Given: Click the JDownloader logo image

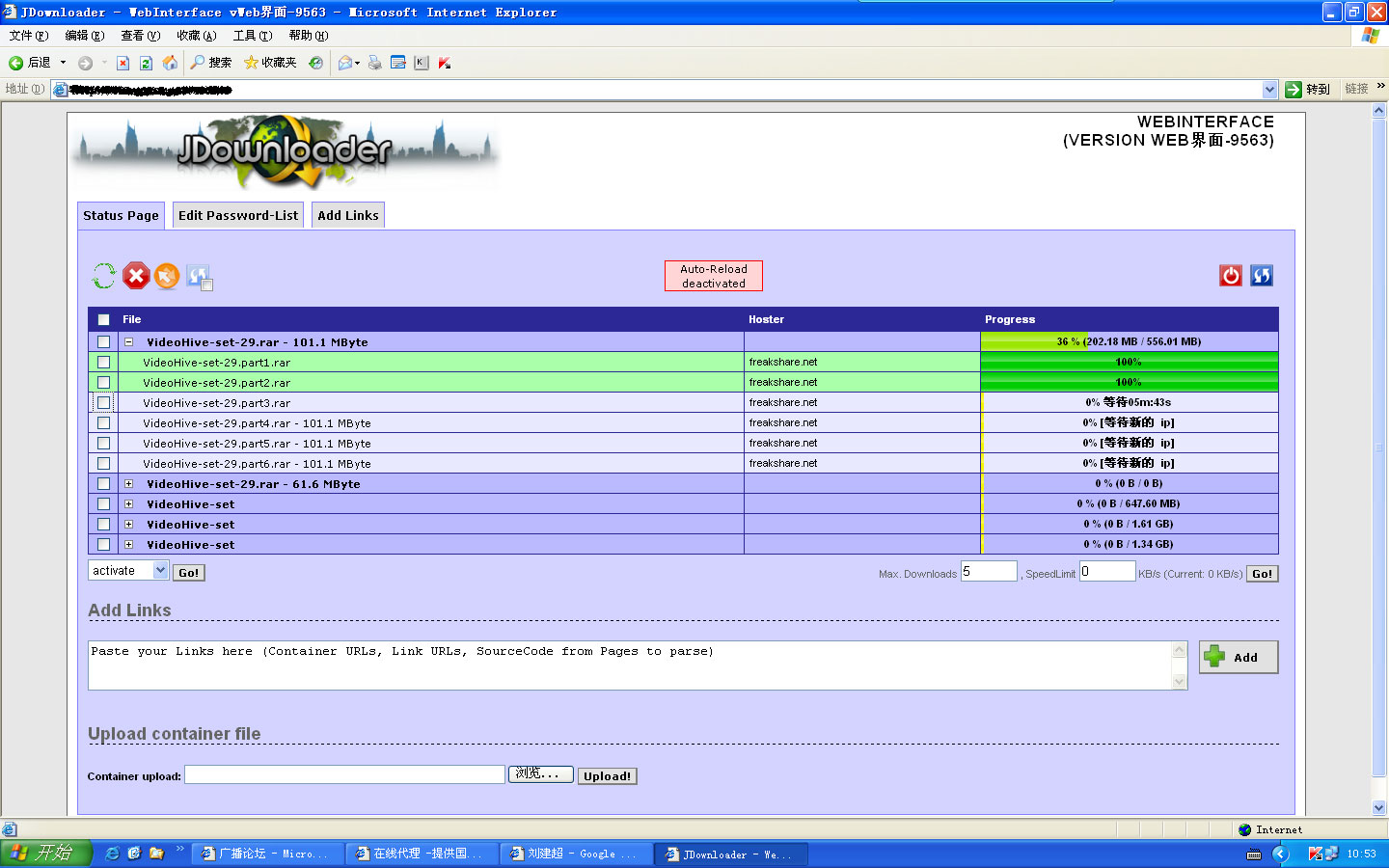Looking at the screenshot, I should (x=286, y=152).
